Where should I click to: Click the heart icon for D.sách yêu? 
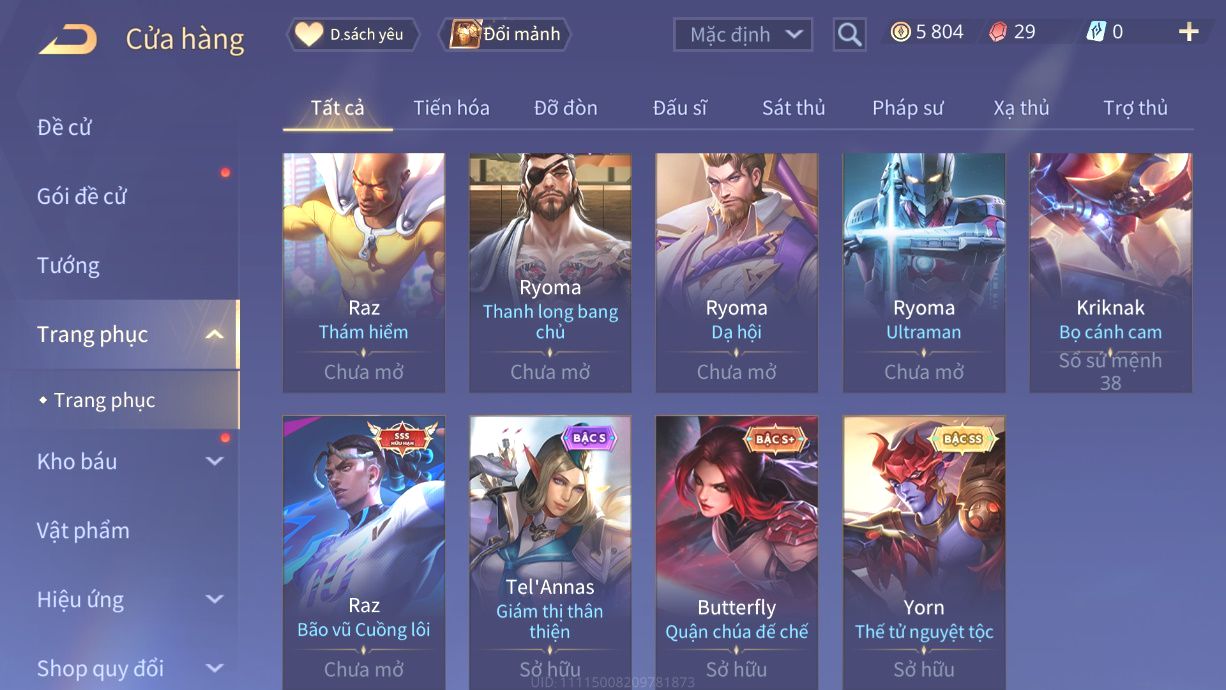point(308,34)
